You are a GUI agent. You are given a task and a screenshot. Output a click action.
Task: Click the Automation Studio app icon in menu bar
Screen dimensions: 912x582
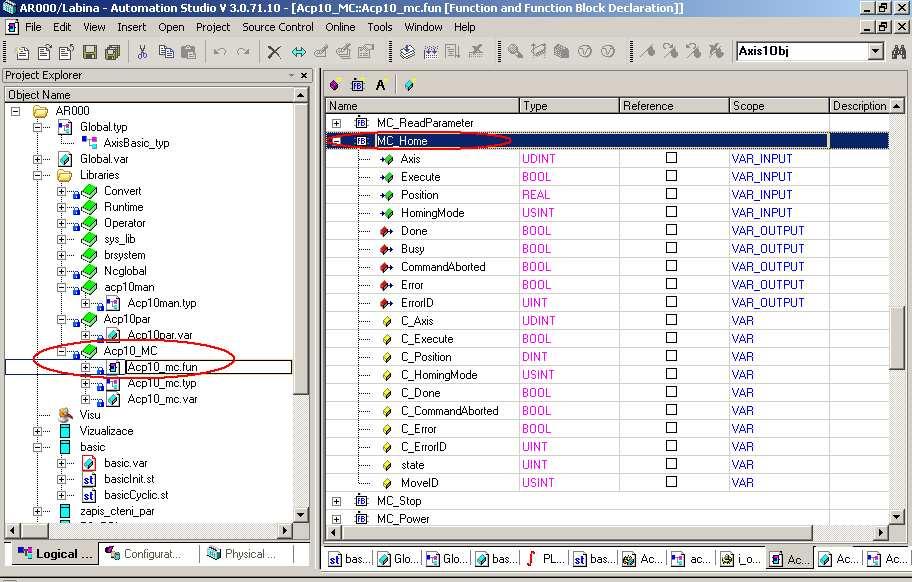click(x=12, y=27)
